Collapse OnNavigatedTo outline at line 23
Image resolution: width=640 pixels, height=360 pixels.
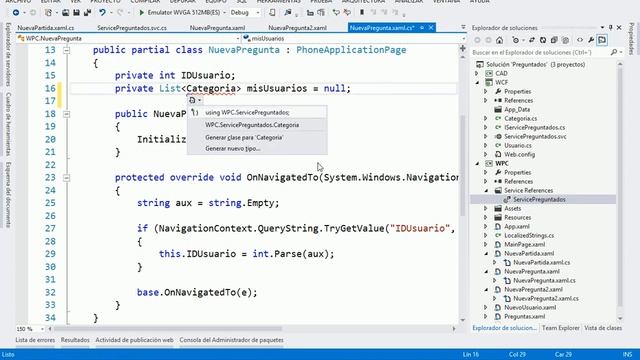coord(67,178)
